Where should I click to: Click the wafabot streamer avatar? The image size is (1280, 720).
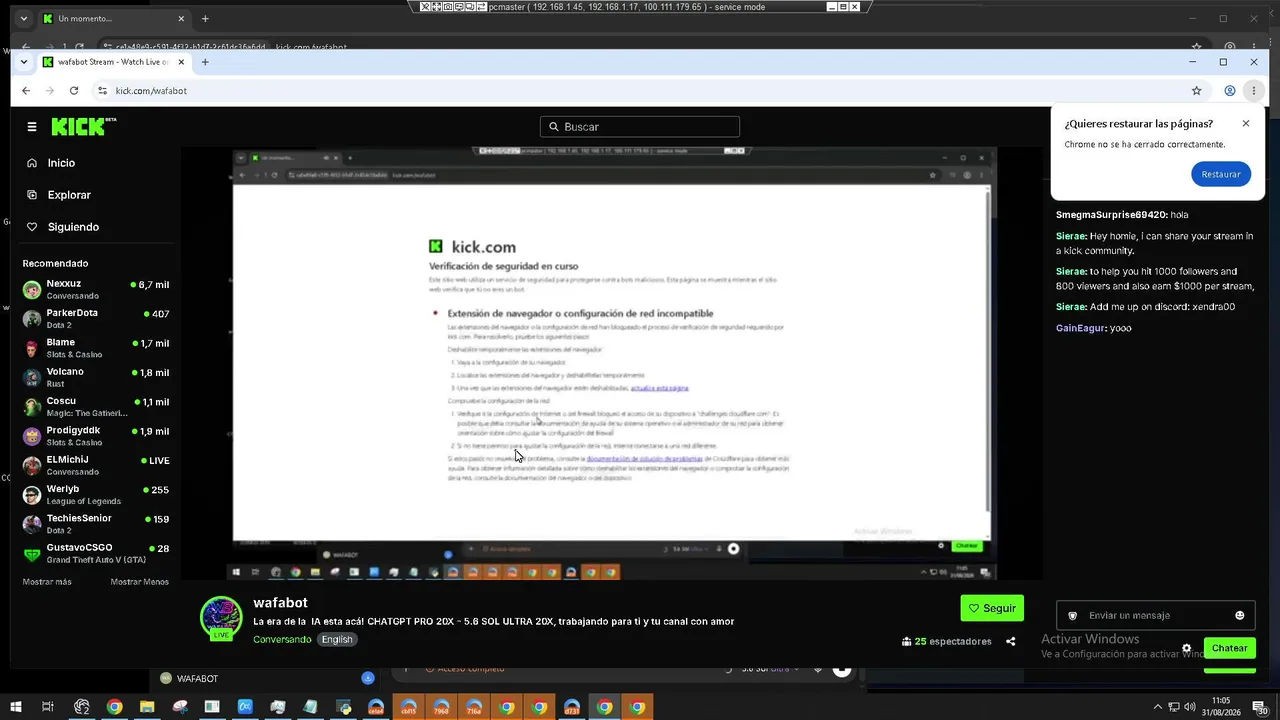coord(221,618)
